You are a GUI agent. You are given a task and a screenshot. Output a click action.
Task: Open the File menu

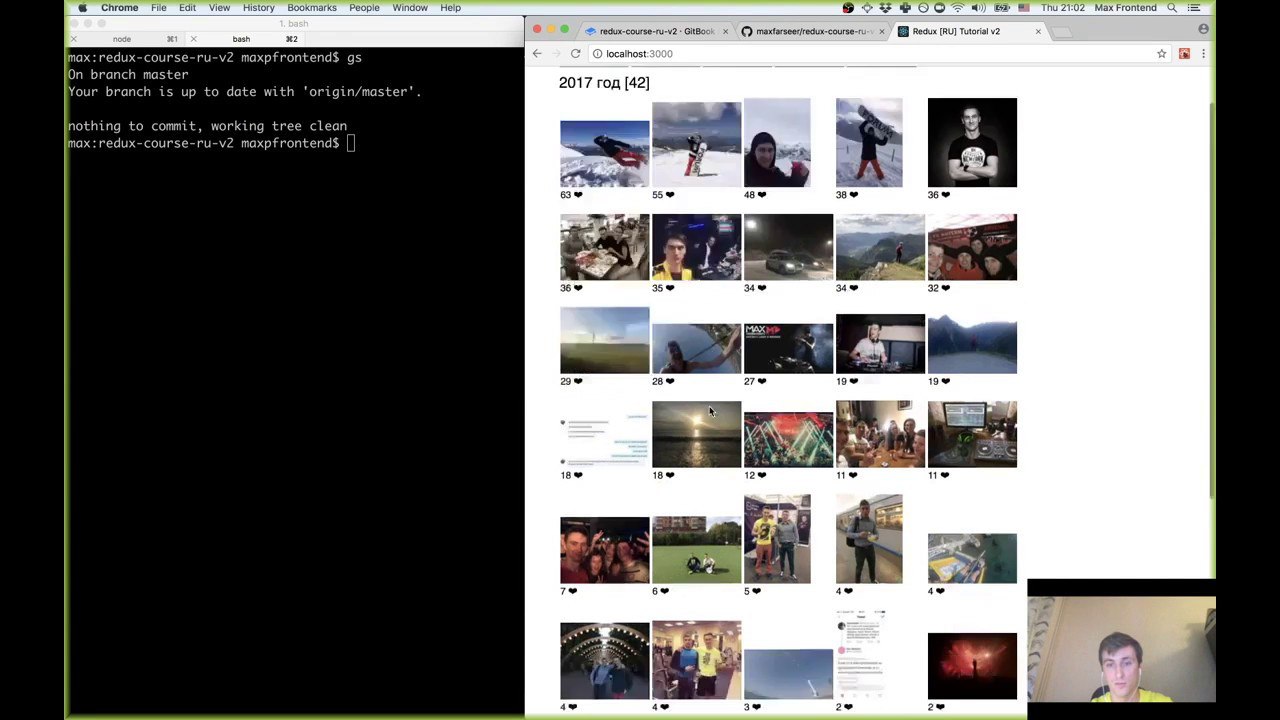159,8
